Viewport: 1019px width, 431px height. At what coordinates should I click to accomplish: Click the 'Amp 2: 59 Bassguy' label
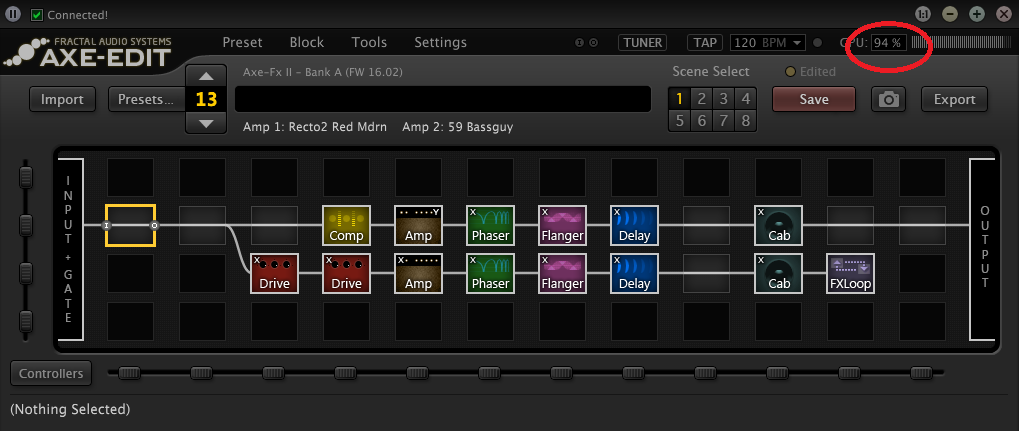point(458,127)
